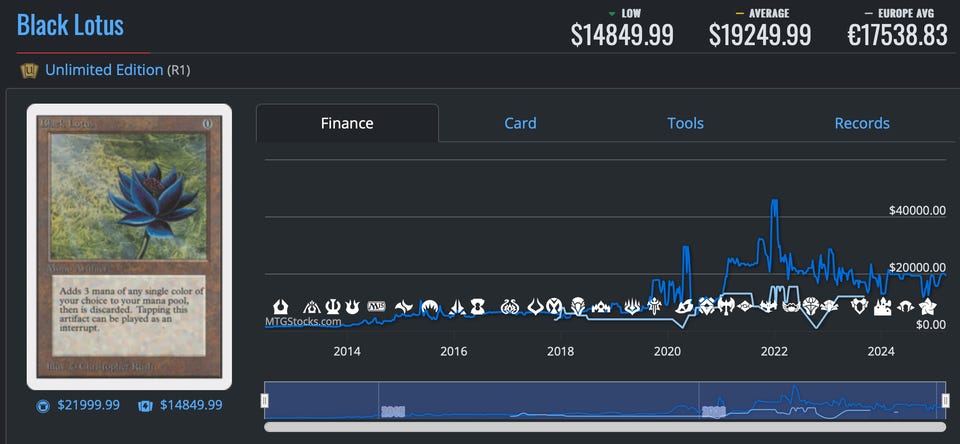Click the icon beside $21999.99 under card
Screen dimensions: 960x444
pyautogui.click(x=42, y=406)
